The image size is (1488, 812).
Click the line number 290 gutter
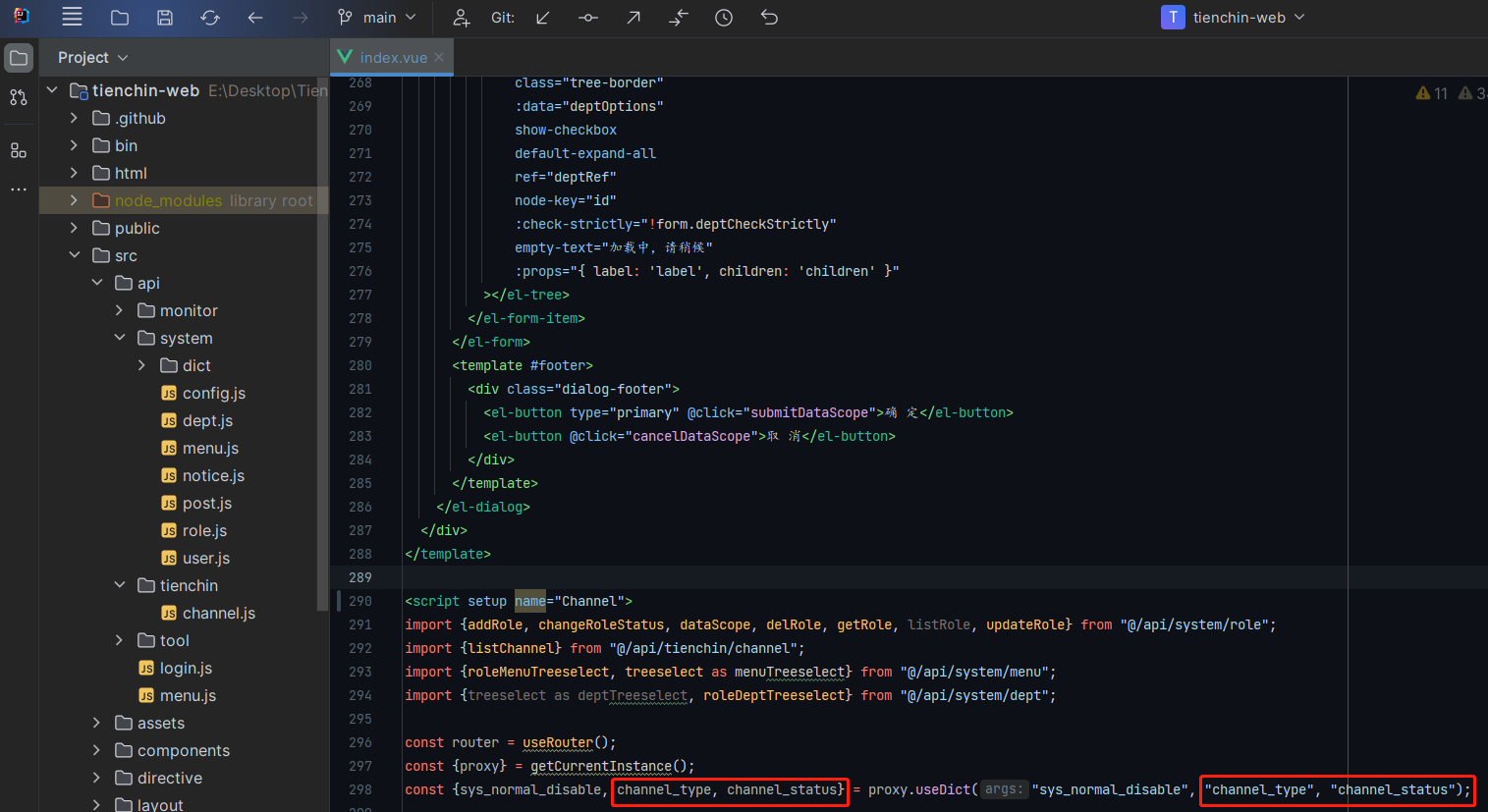(x=360, y=601)
